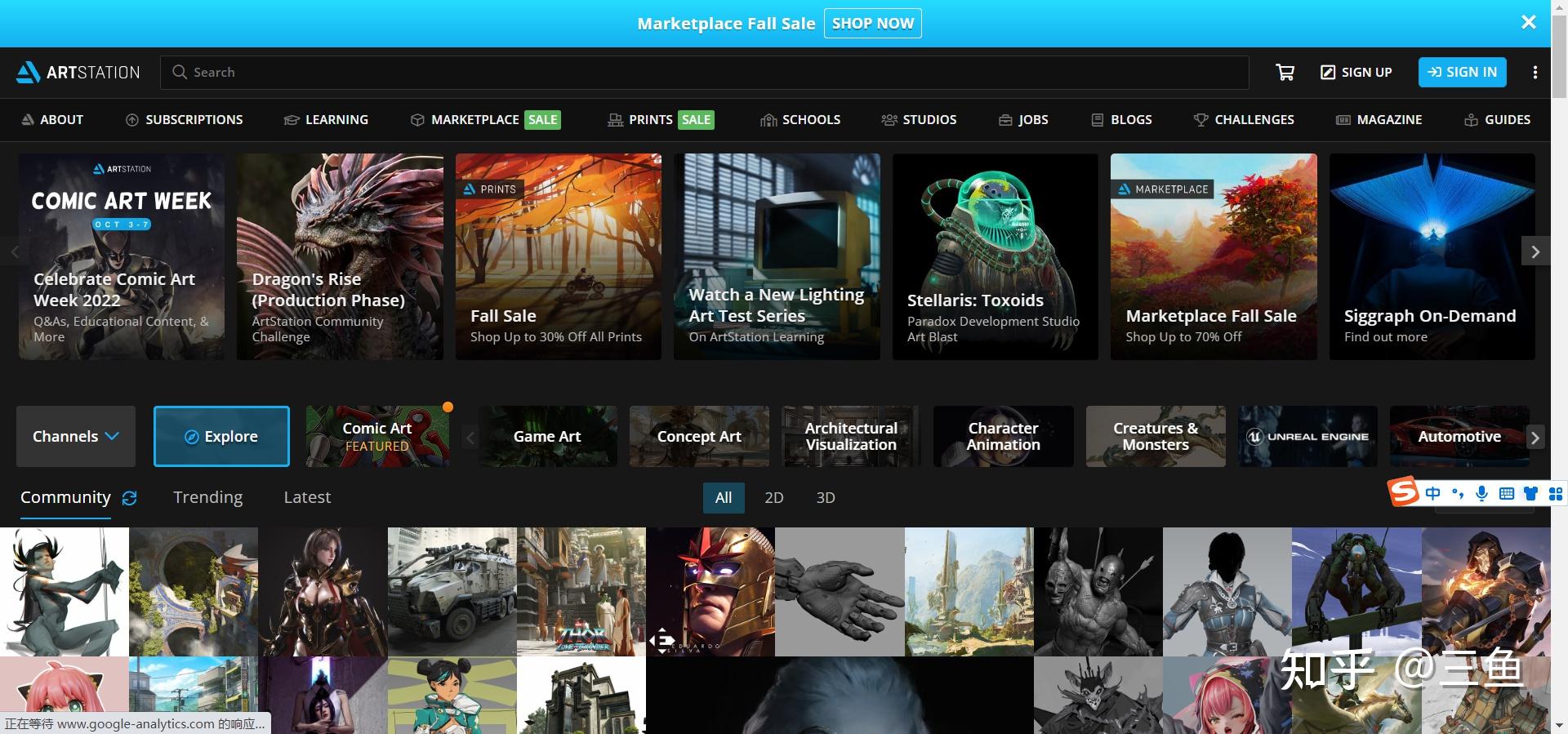Open the Prints Fall Sale card
Screen dimensions: 1568x734
click(x=559, y=256)
